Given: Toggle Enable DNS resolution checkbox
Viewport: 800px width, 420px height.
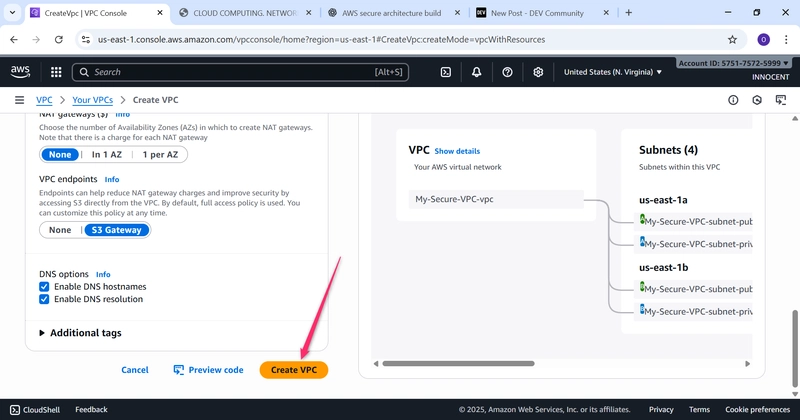Looking at the screenshot, I should pos(44,299).
